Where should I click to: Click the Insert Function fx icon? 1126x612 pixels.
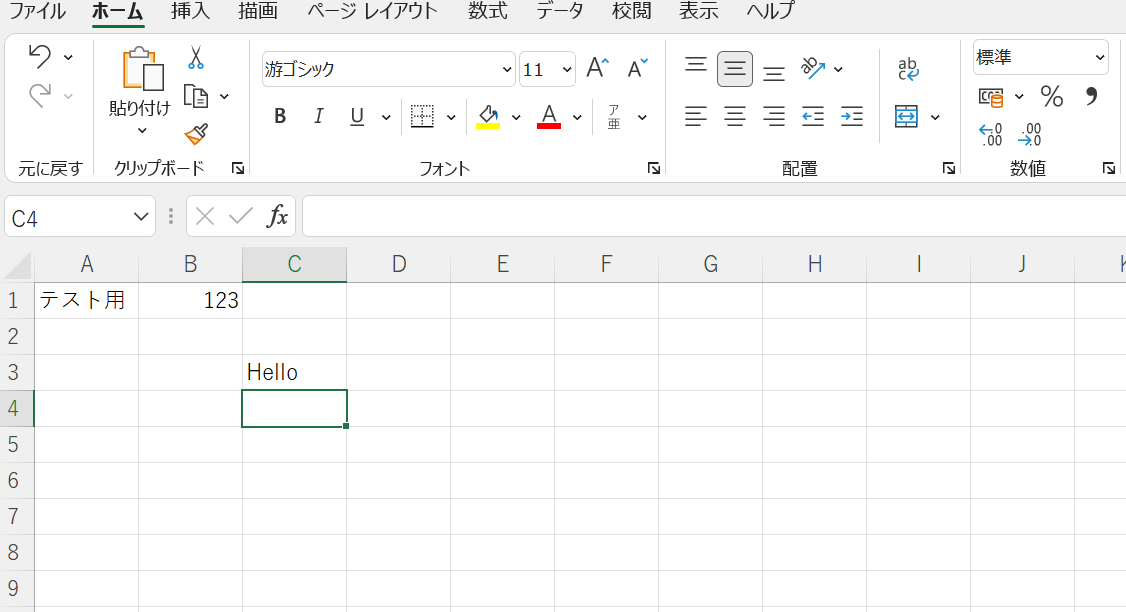(x=278, y=216)
